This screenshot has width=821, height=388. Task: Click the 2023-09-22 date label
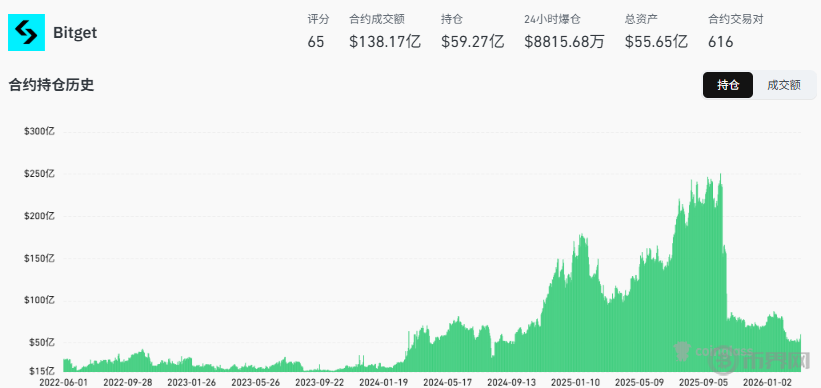pos(320,382)
